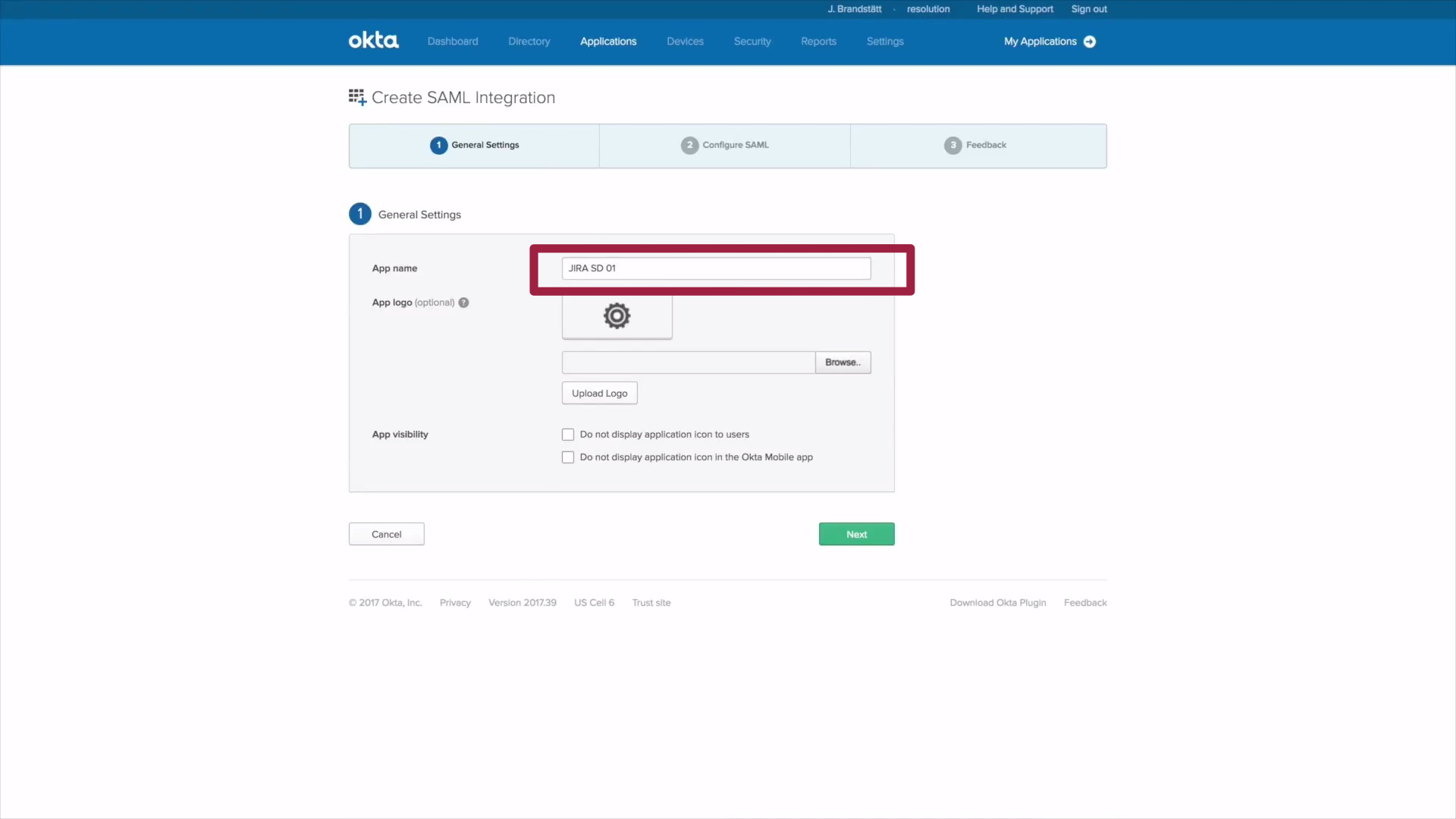
Task: Open the Privacy footer link
Action: tap(455, 603)
